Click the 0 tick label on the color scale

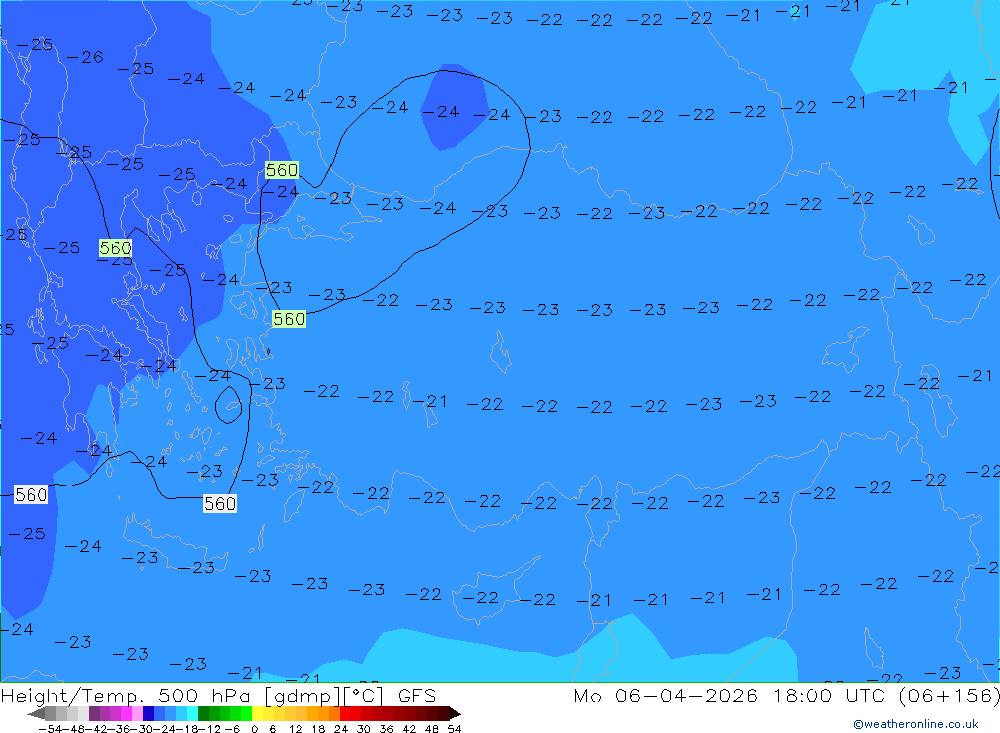254,729
